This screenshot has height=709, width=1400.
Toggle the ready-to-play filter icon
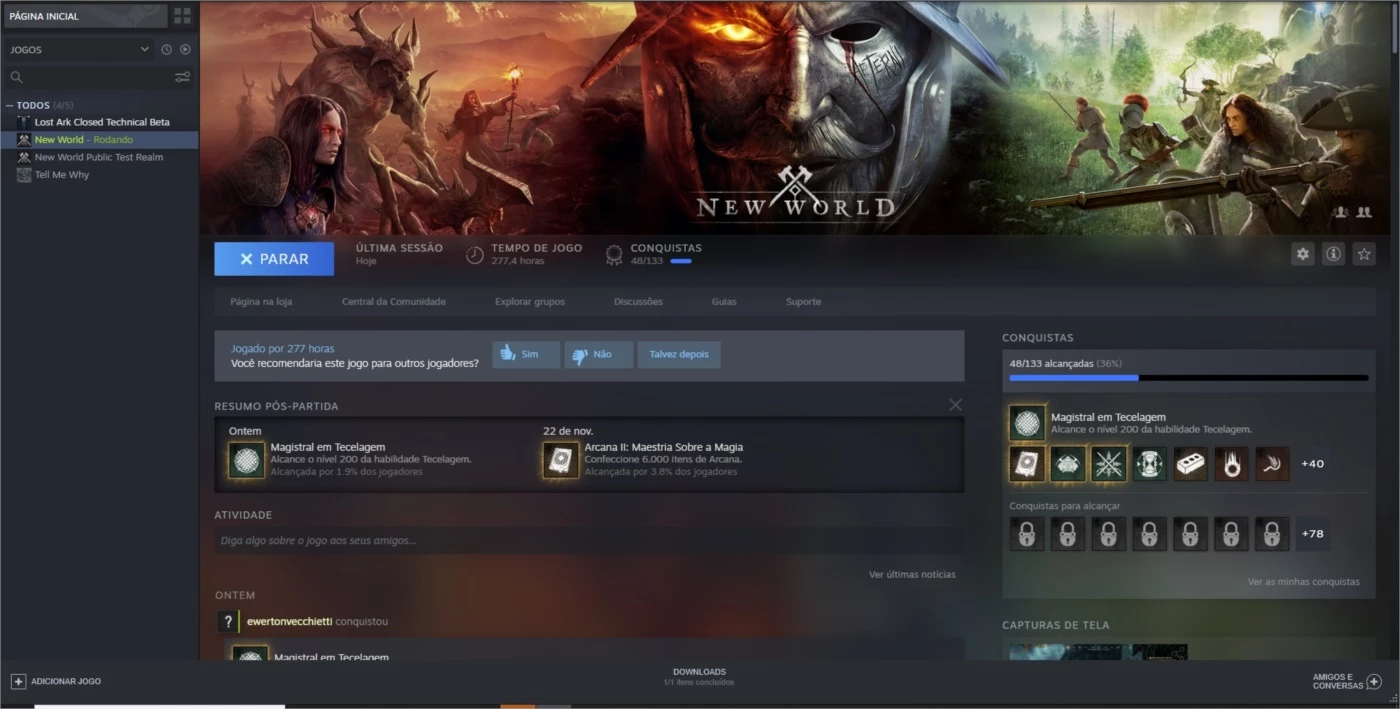[185, 49]
